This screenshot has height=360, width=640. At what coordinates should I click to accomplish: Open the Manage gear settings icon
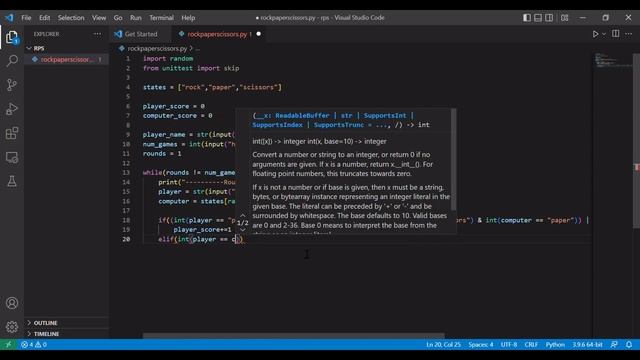point(12,327)
